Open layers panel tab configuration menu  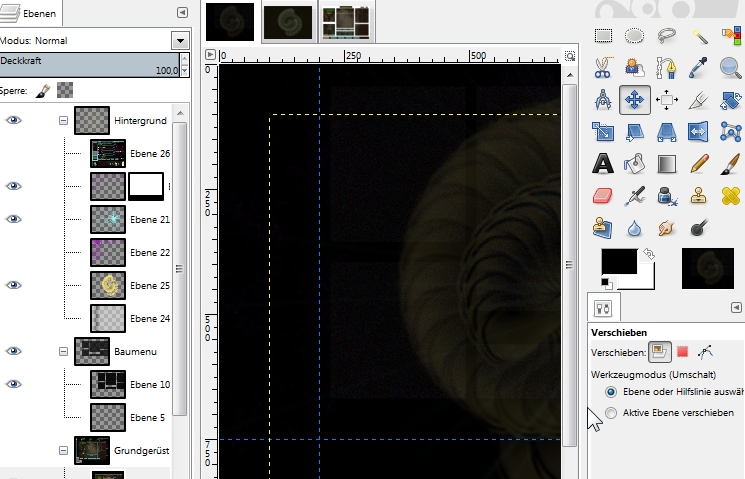[181, 12]
